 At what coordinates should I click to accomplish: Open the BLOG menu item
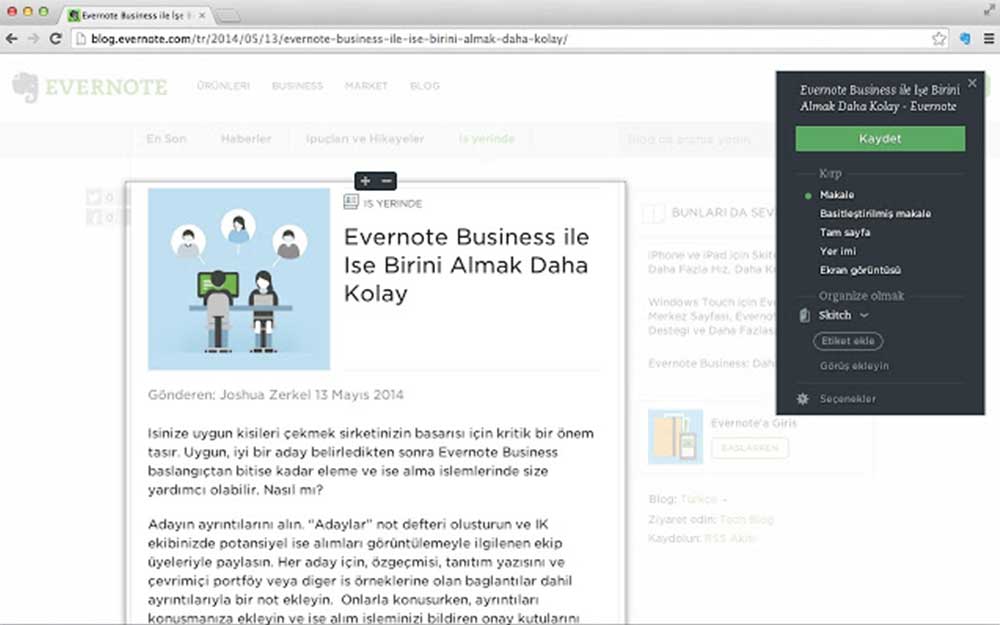click(425, 85)
